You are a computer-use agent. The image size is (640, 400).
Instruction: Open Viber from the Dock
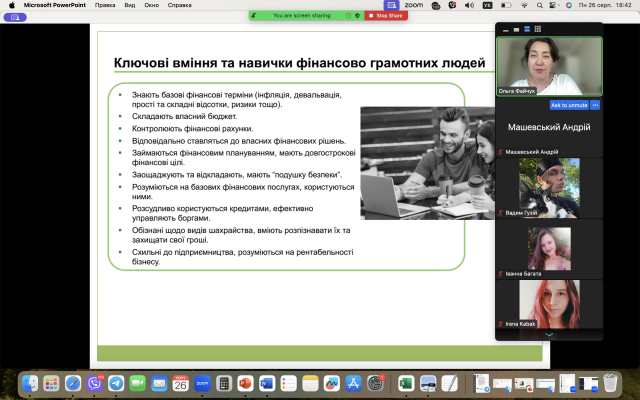(95, 384)
